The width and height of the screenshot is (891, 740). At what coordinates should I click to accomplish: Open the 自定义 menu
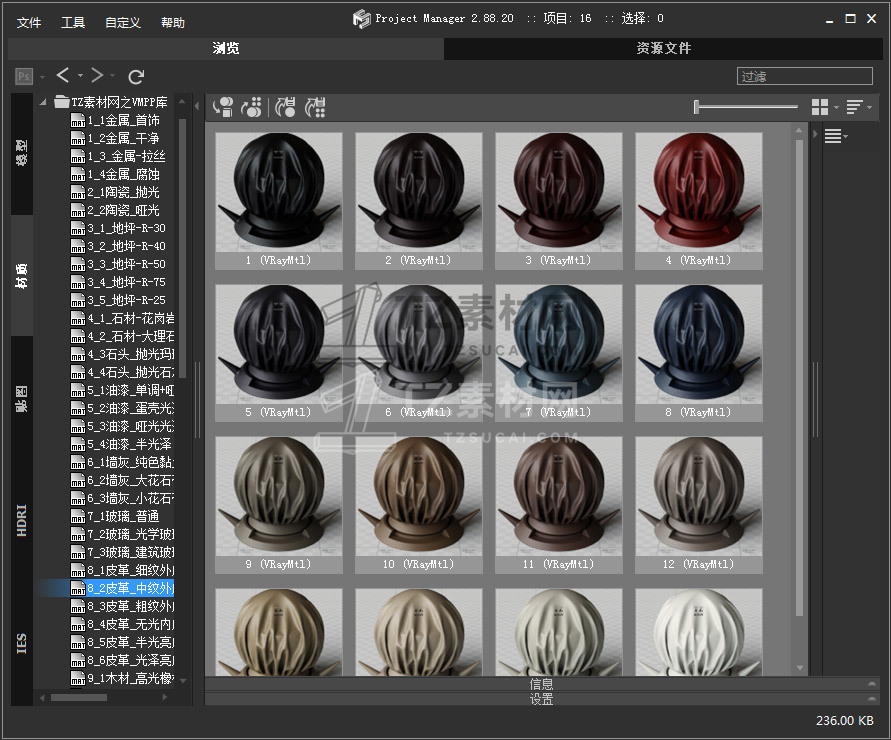(x=122, y=22)
